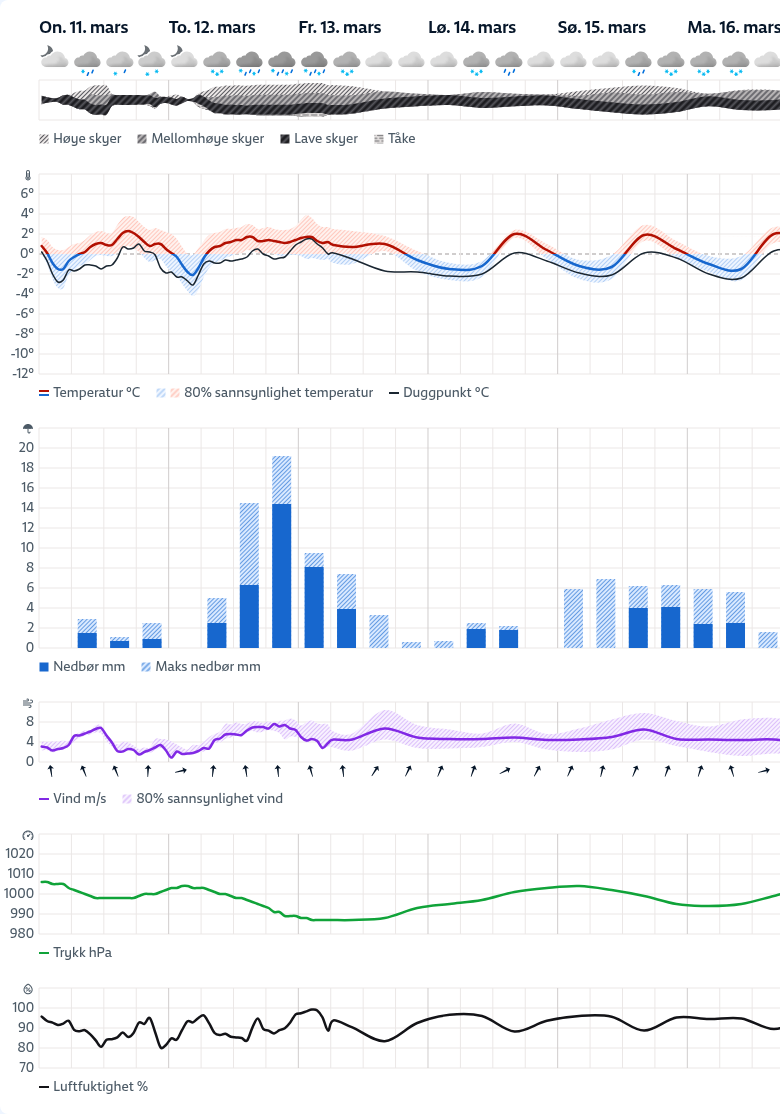Screen dimensions: 780x1114
Task: Click the Lø. 14. mars day header
Action: click(472, 27)
